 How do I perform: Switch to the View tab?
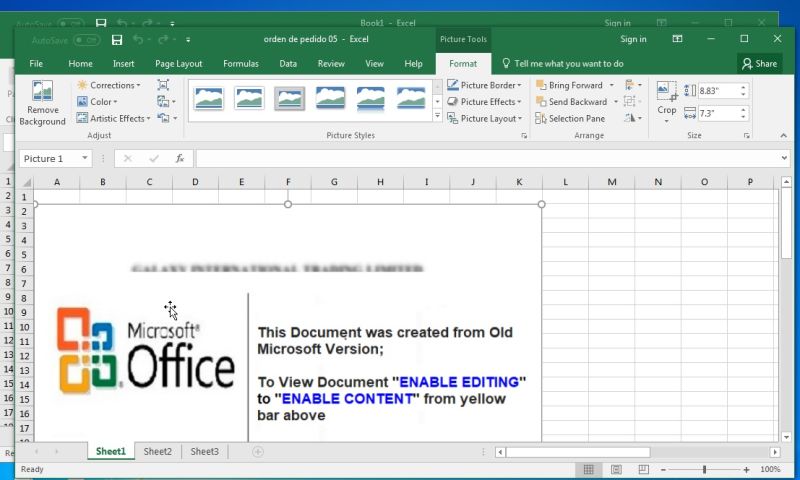[x=374, y=64]
